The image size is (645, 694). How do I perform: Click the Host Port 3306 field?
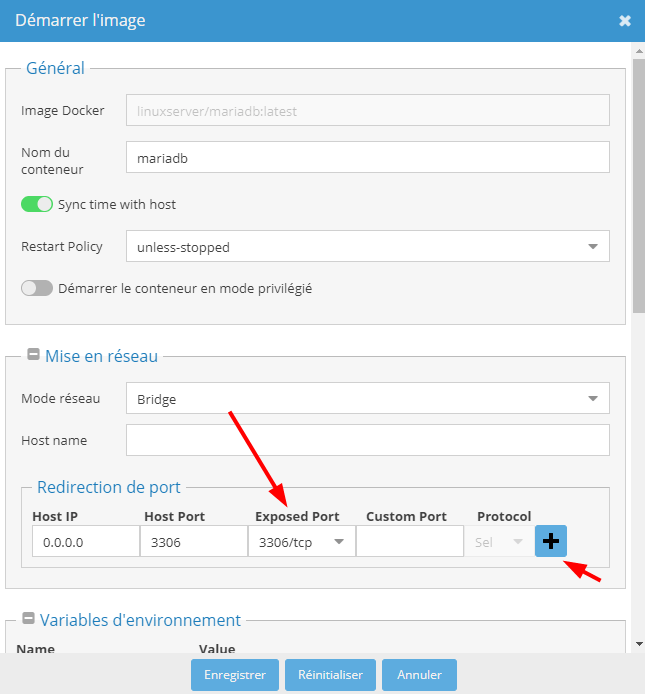194,541
